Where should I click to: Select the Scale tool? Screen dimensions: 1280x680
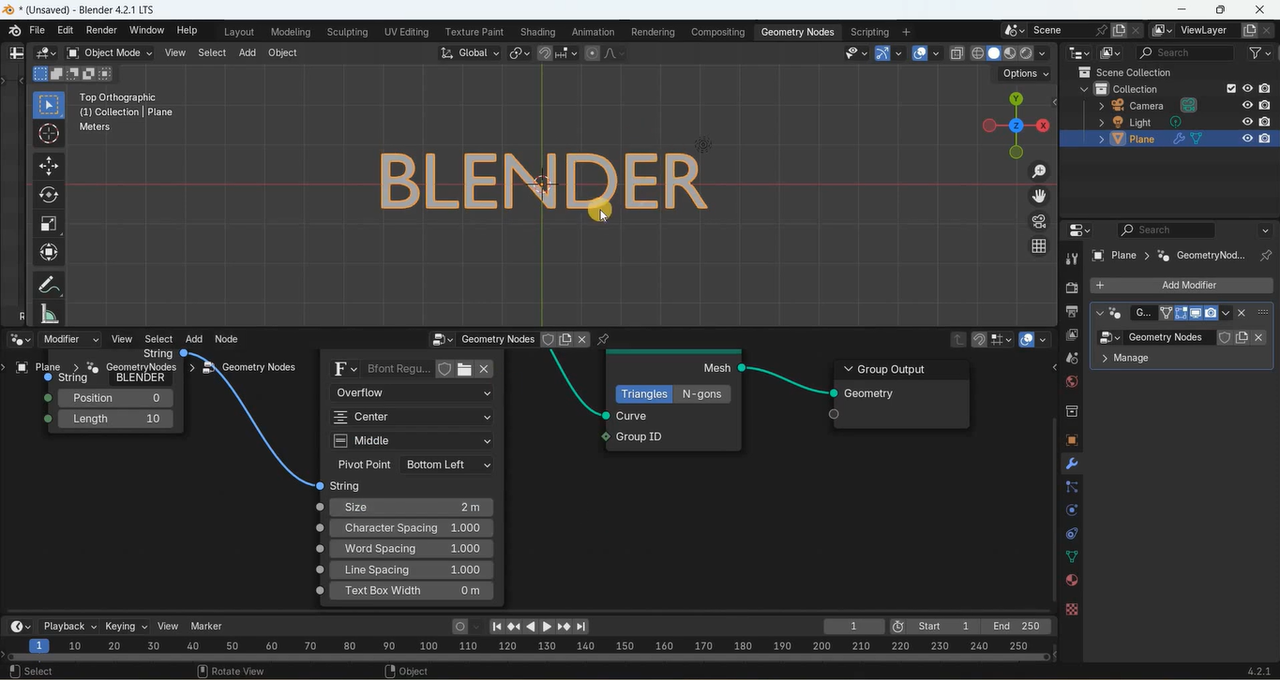48,223
